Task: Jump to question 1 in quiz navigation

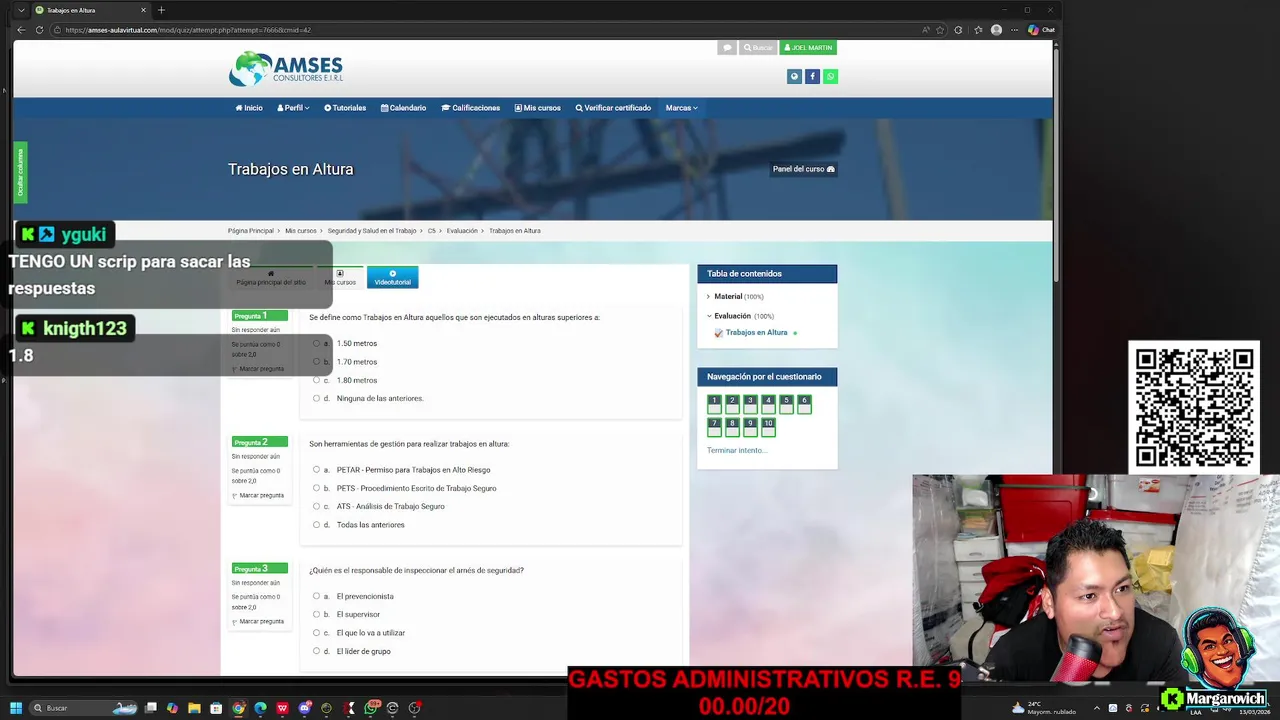Action: click(x=714, y=404)
